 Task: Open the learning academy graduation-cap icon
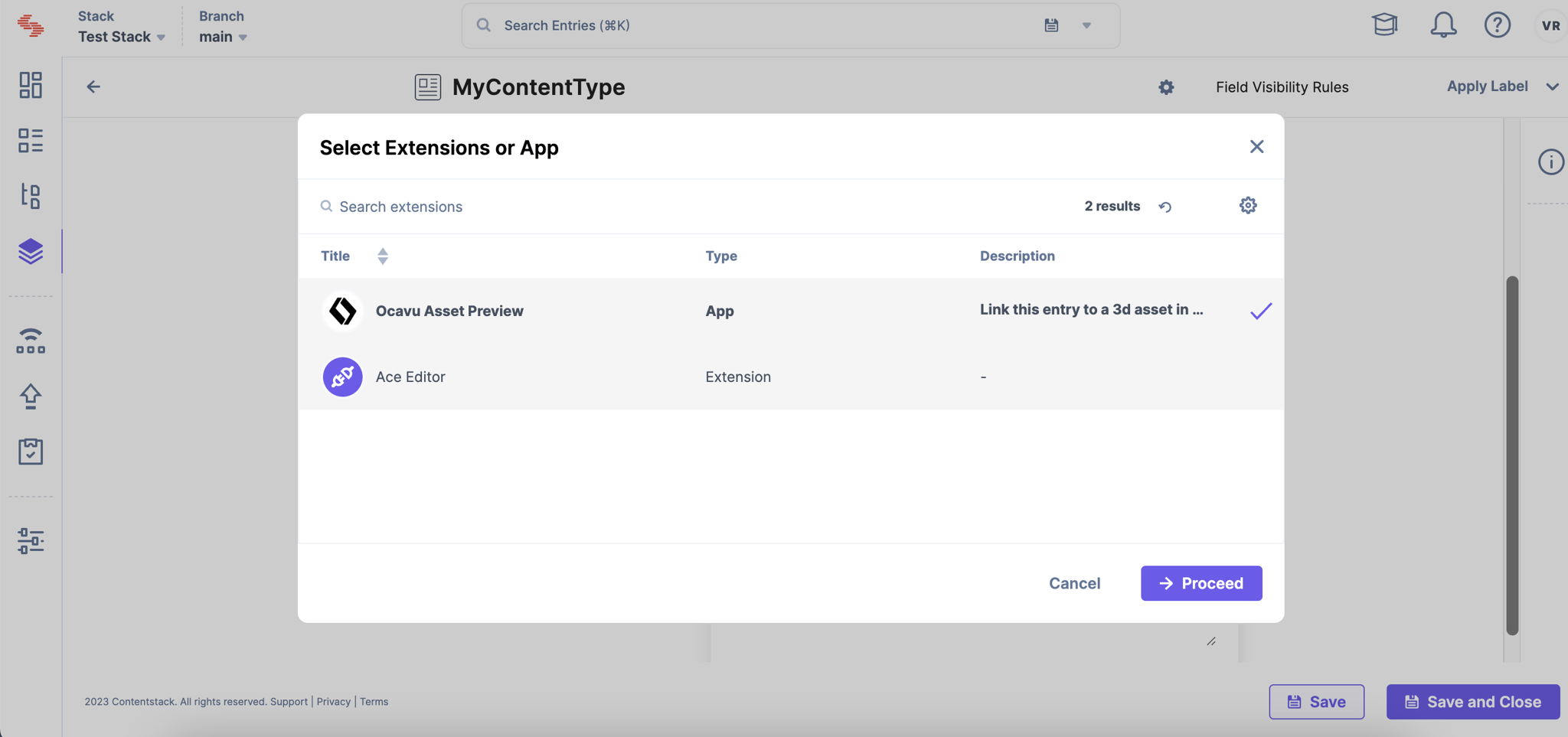click(x=1384, y=24)
